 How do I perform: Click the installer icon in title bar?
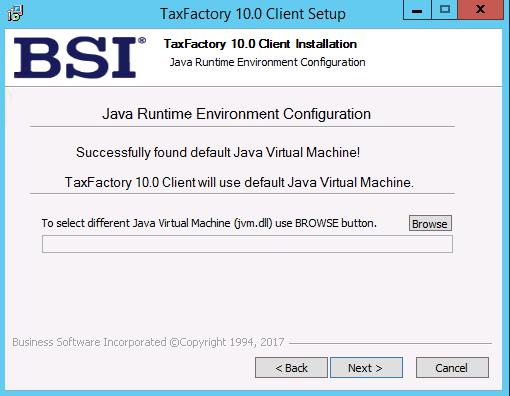click(15, 13)
